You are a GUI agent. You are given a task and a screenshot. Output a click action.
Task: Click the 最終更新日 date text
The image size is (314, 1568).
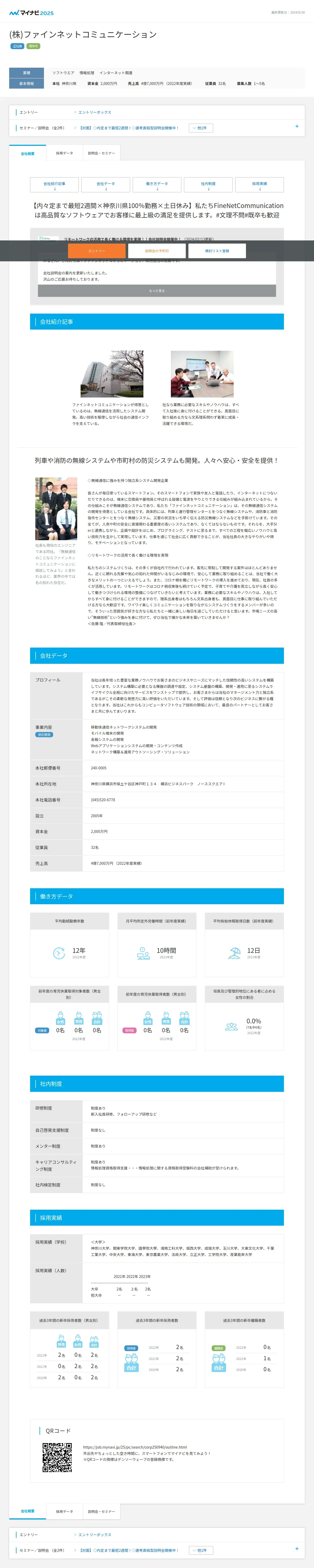click(x=288, y=12)
